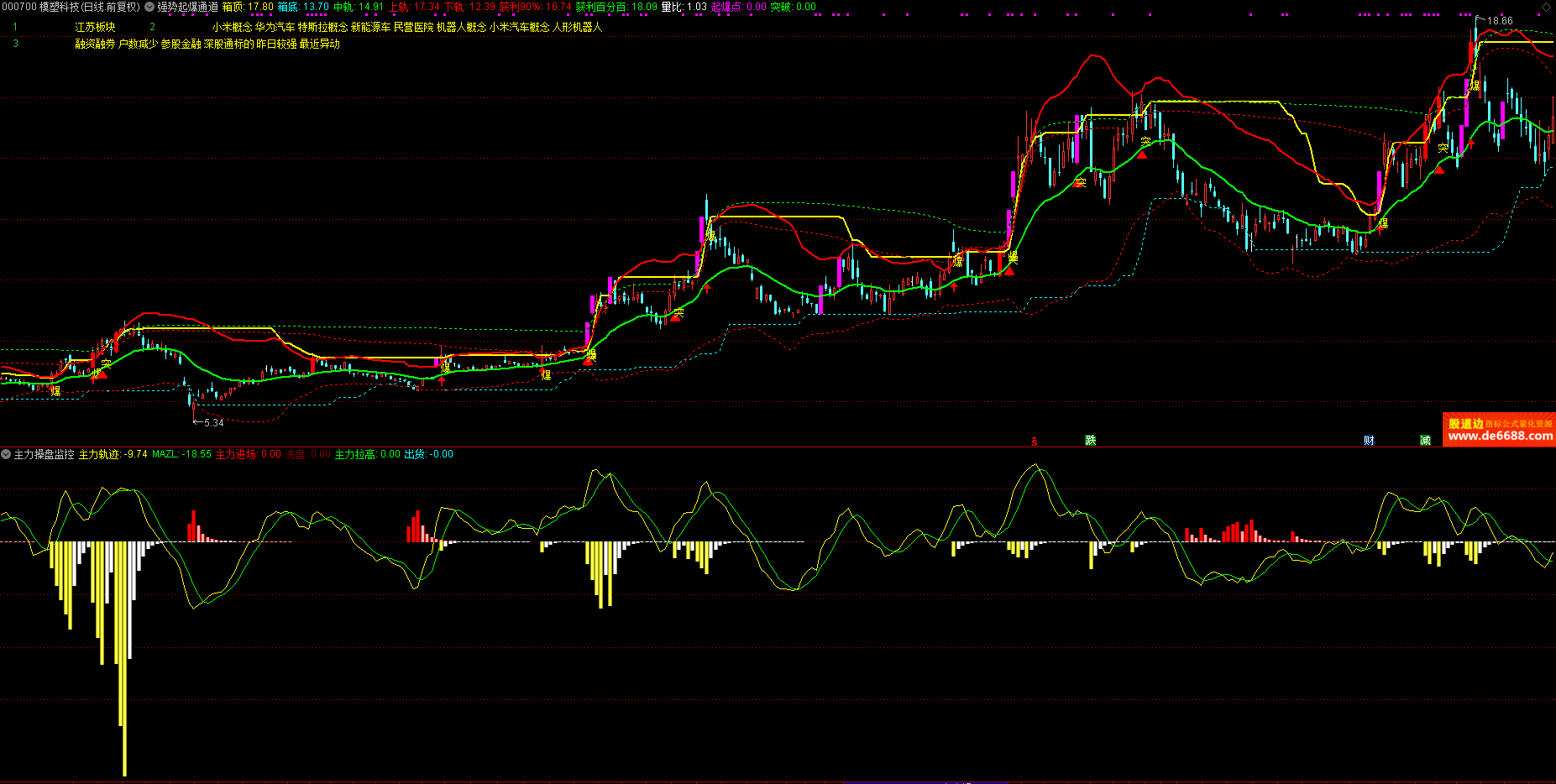Viewport: 1556px width, 784px height.
Task: Click the 18.66 high price label
Action: 1500,21
